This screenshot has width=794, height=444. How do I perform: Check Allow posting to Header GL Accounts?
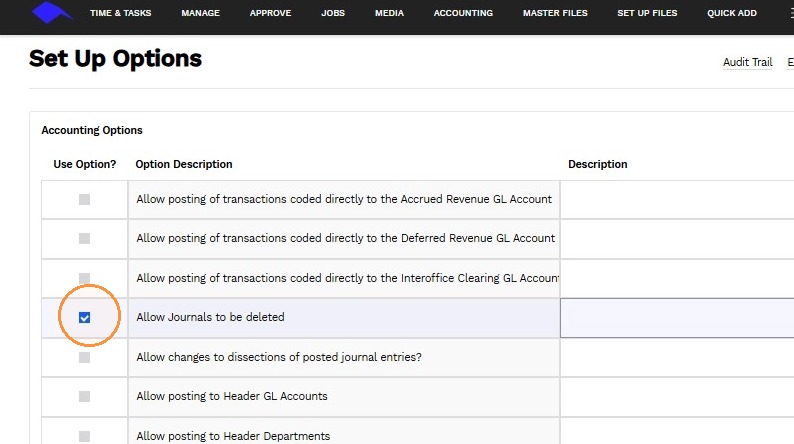tap(85, 396)
